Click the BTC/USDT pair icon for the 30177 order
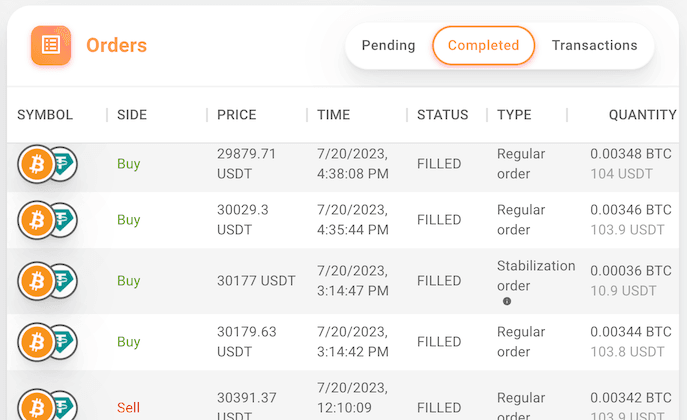 [x=47, y=281]
